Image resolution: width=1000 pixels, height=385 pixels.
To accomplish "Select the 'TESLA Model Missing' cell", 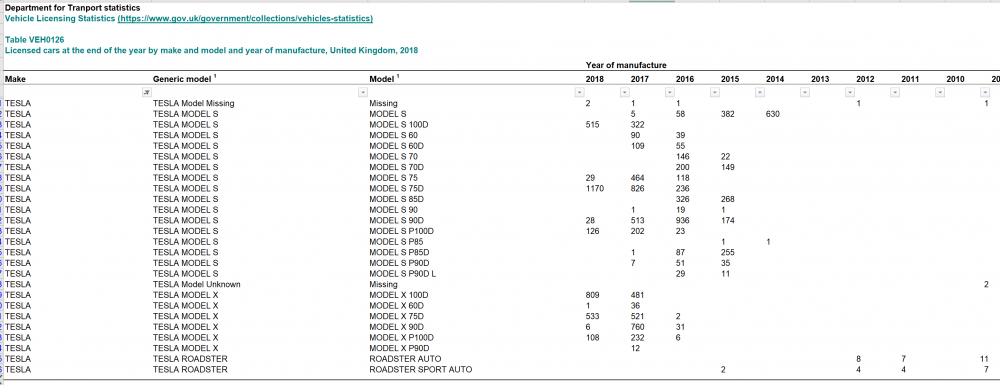I will [194, 103].
